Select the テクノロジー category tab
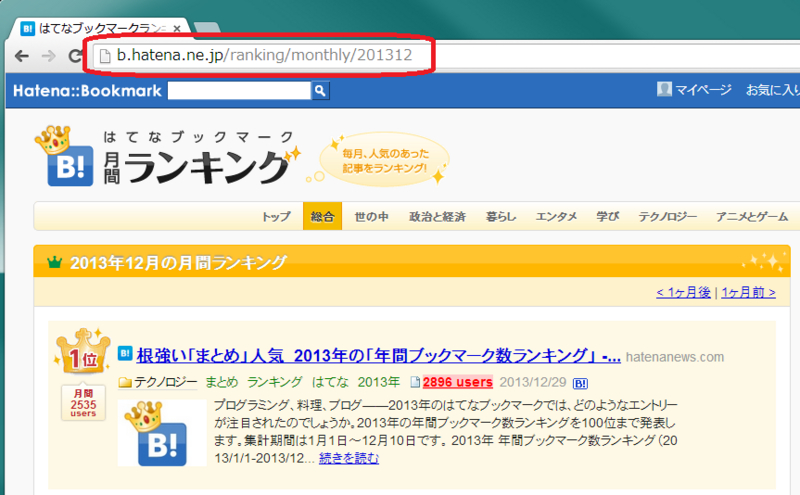The height and width of the screenshot is (495, 800). [x=667, y=216]
